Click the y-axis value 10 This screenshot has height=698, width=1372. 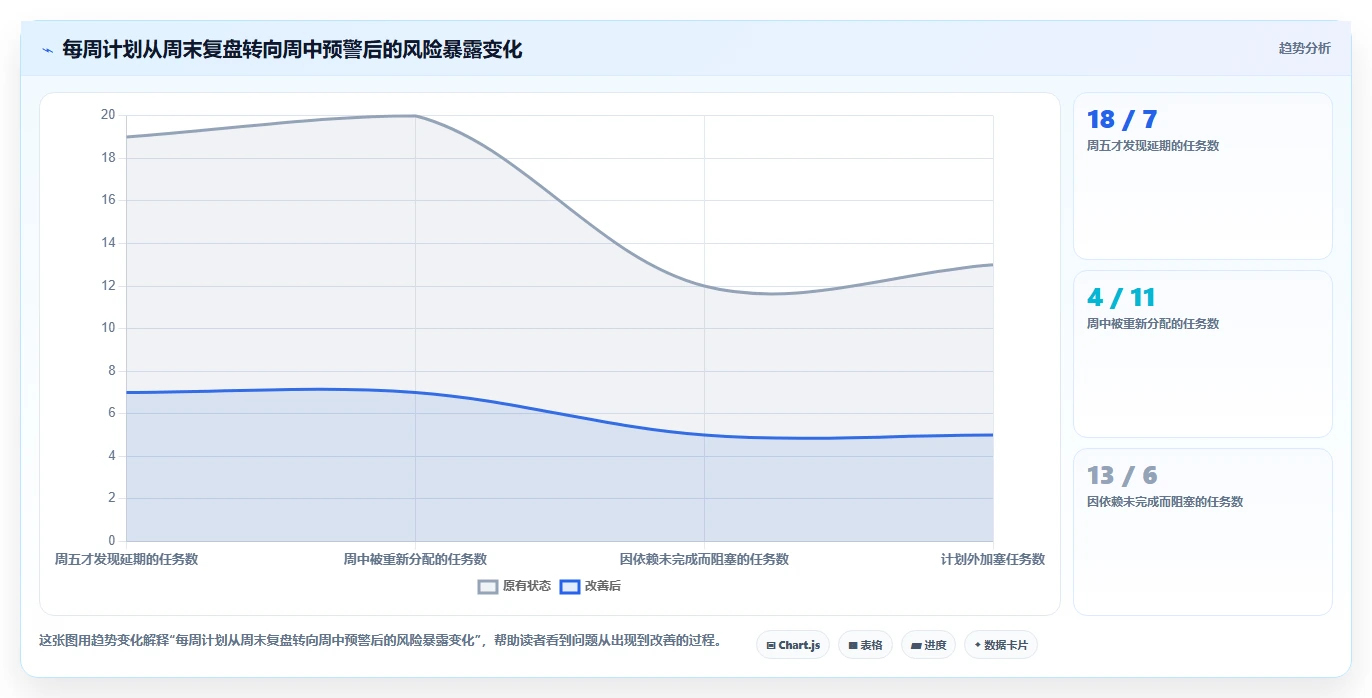click(108, 328)
